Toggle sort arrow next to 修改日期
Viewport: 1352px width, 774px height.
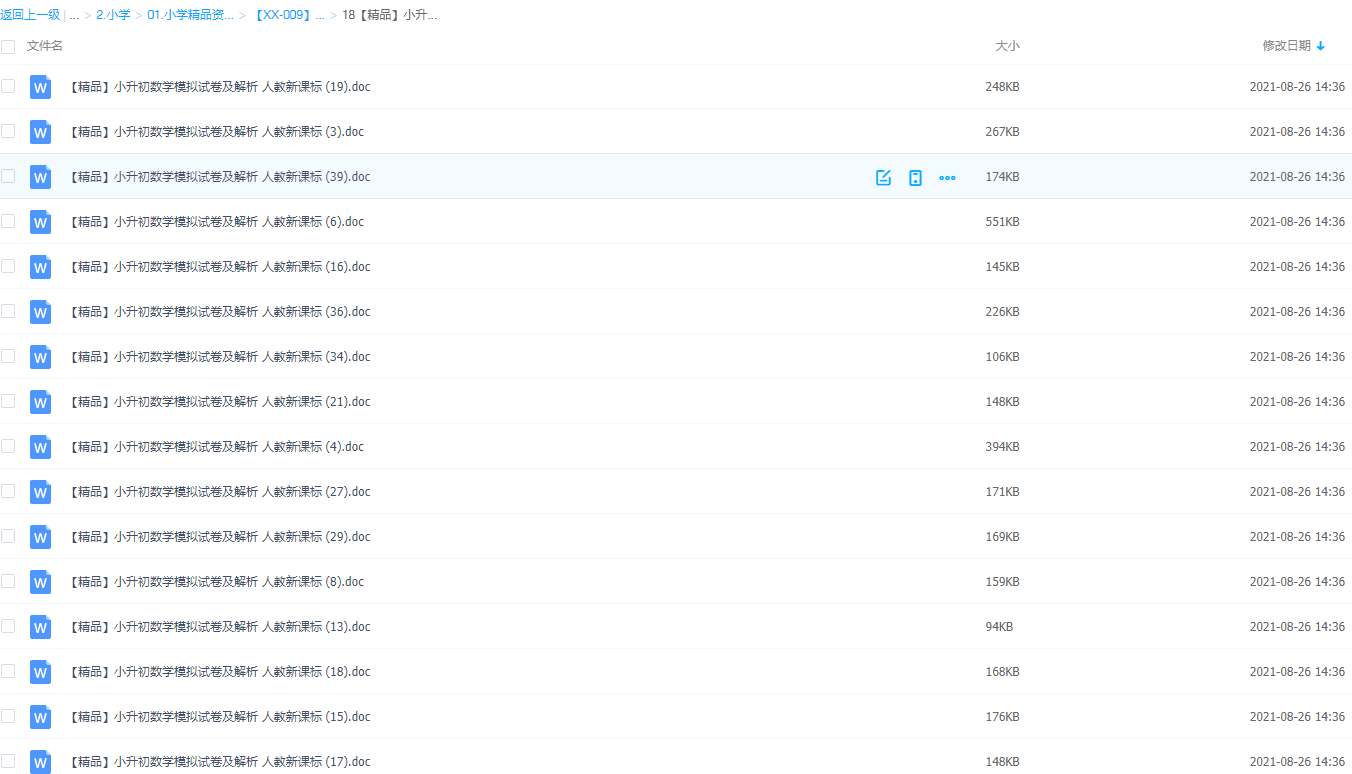(x=1321, y=46)
